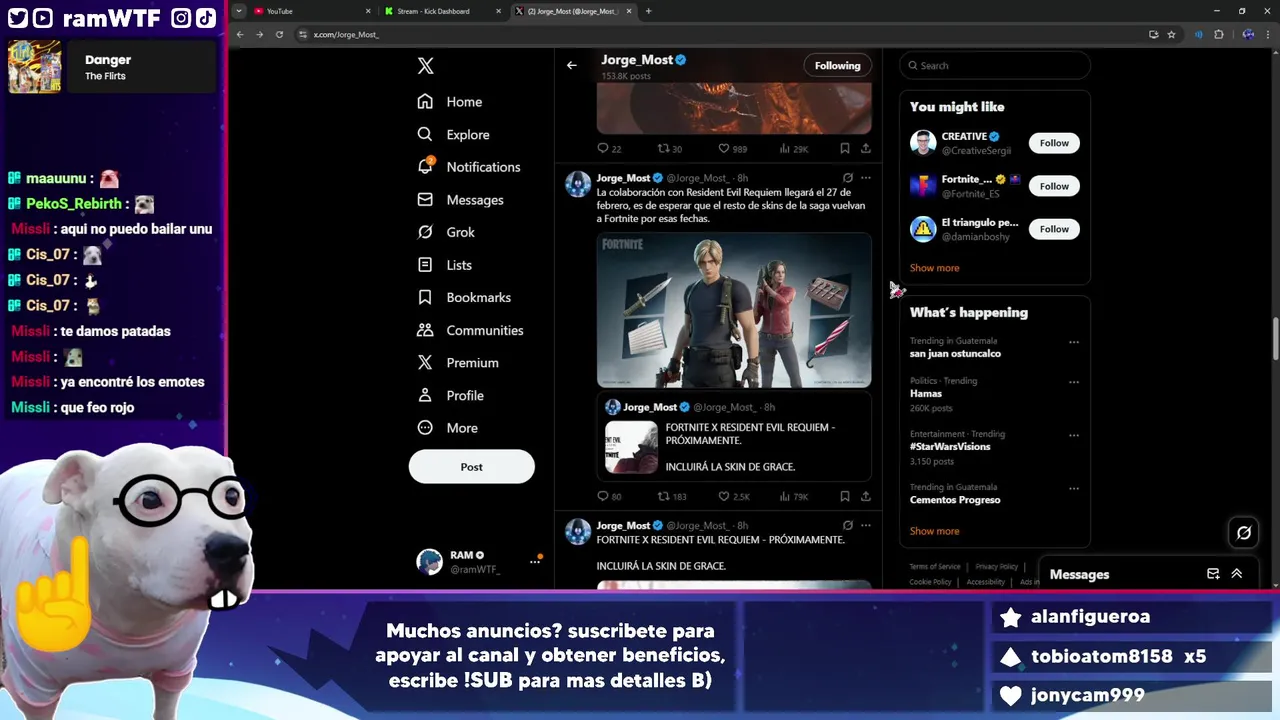Repost the post with 183 reposts
Viewport: 1280px width, 720px height.
tap(672, 497)
